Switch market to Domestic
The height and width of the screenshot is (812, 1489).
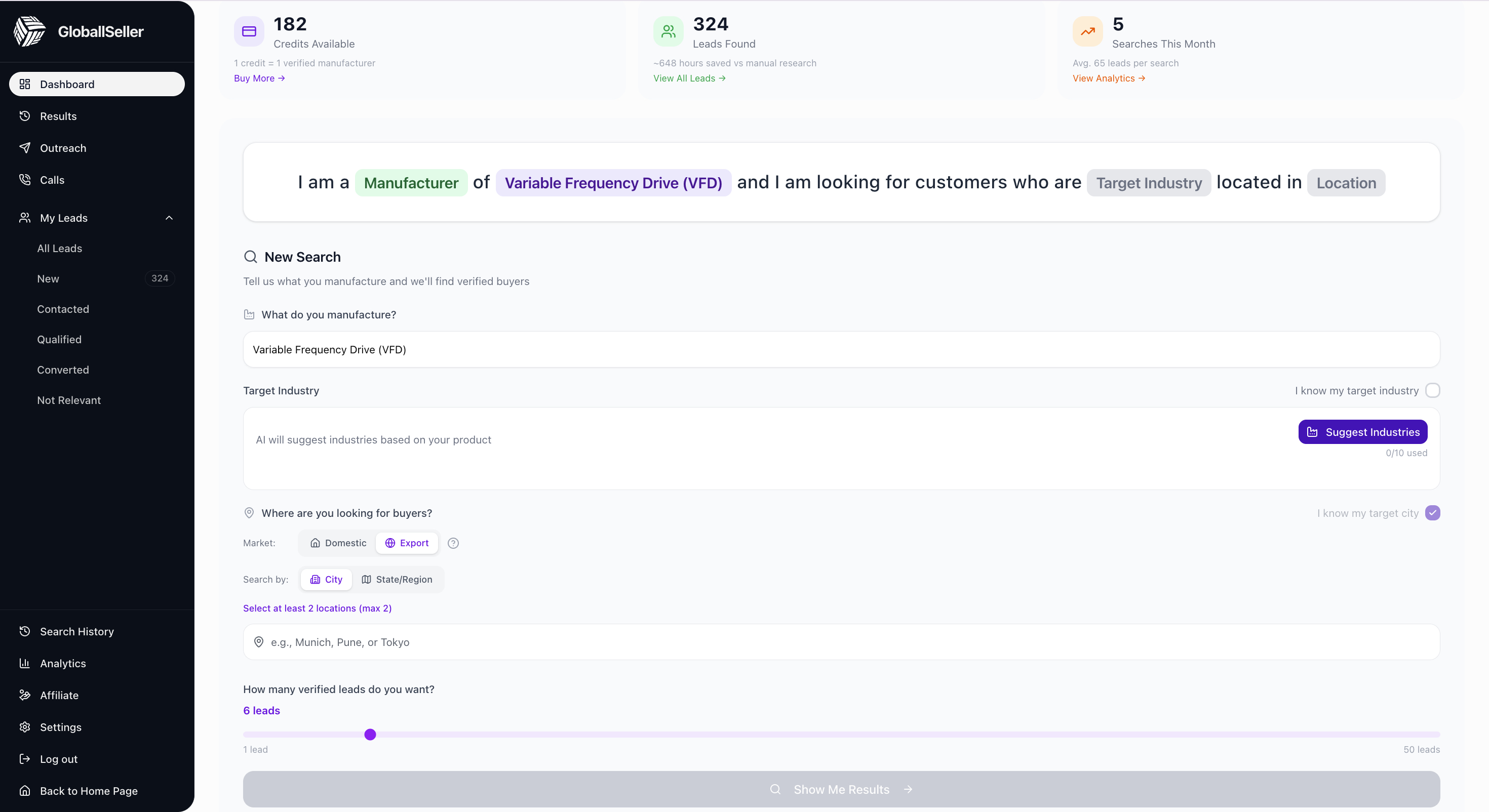[338, 543]
